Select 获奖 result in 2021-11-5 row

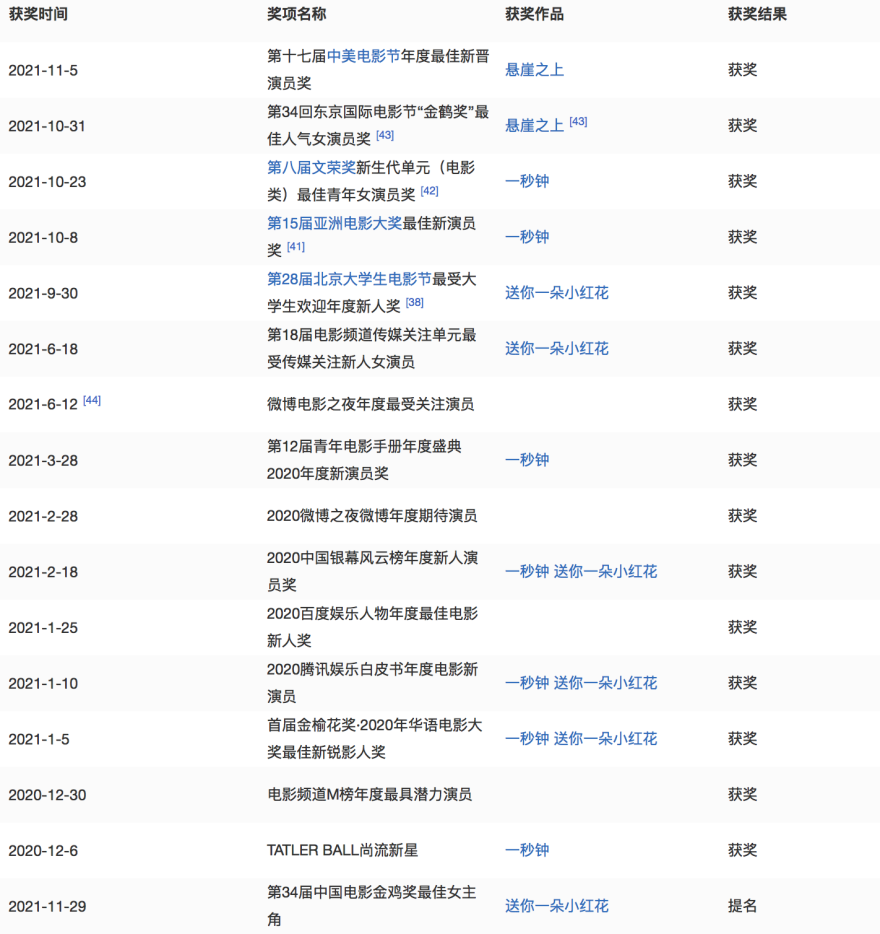pos(742,70)
